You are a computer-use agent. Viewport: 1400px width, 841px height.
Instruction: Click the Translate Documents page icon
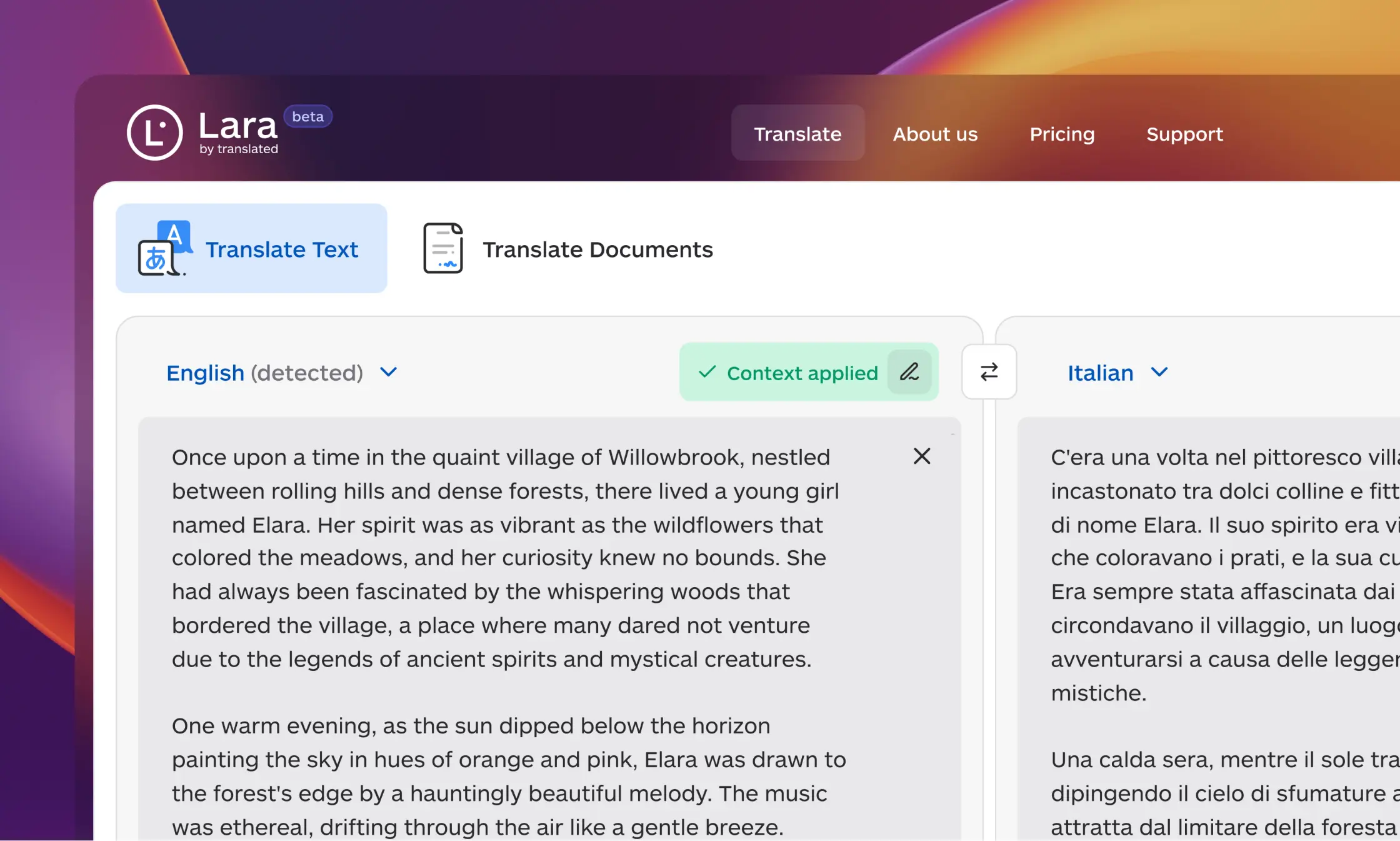[443, 249]
